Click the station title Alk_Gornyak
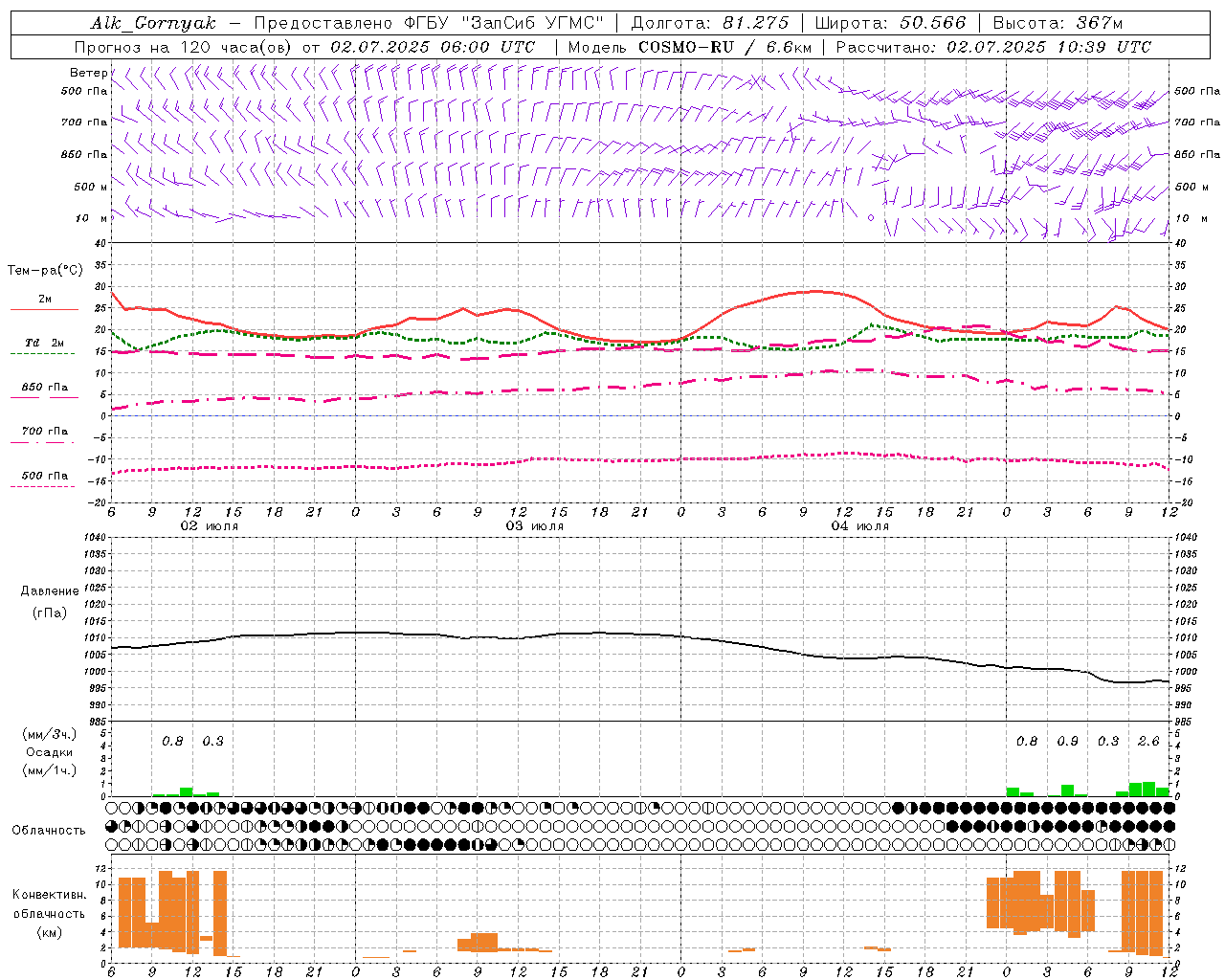The width and height of the screenshot is (1225, 980). [153, 23]
